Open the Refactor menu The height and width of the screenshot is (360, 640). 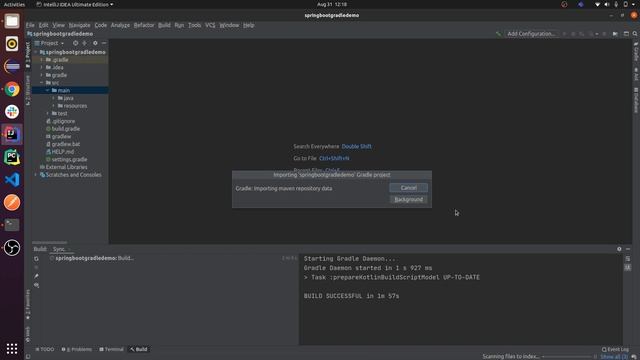(144, 25)
